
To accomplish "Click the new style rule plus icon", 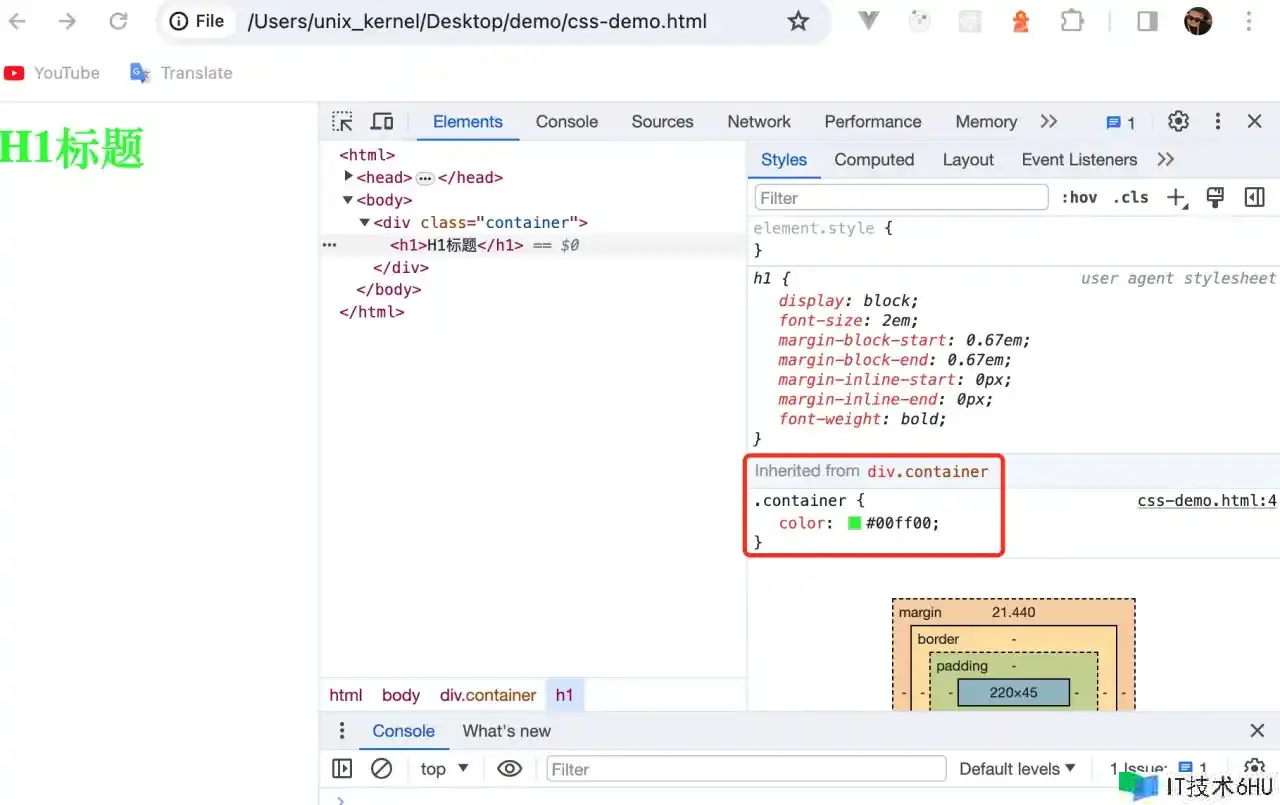I will (x=1176, y=198).
